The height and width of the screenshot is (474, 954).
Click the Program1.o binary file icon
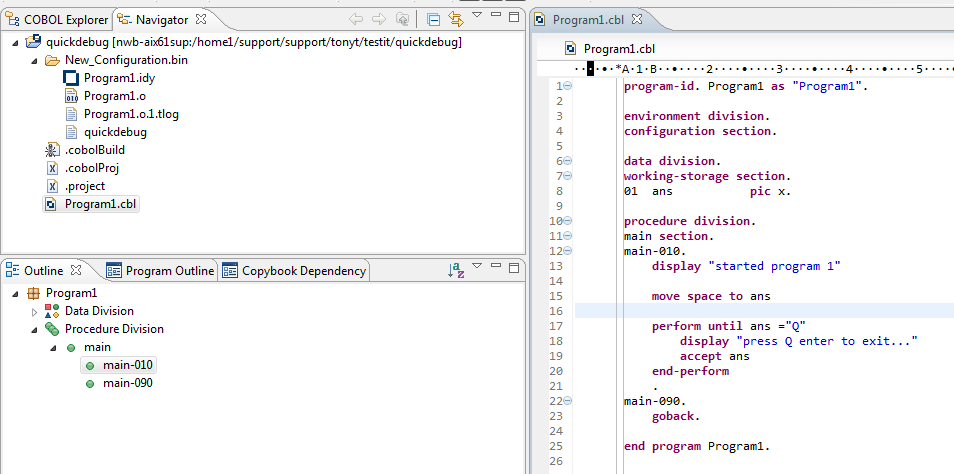pos(72,96)
